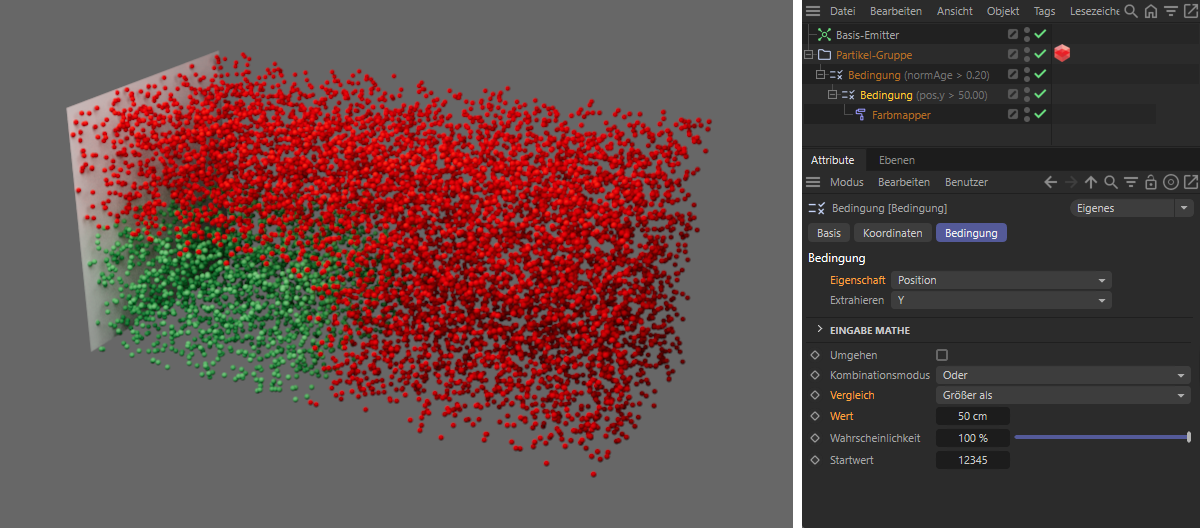
Task: Open the Eigenes preset dropdown
Action: (x=1131, y=208)
